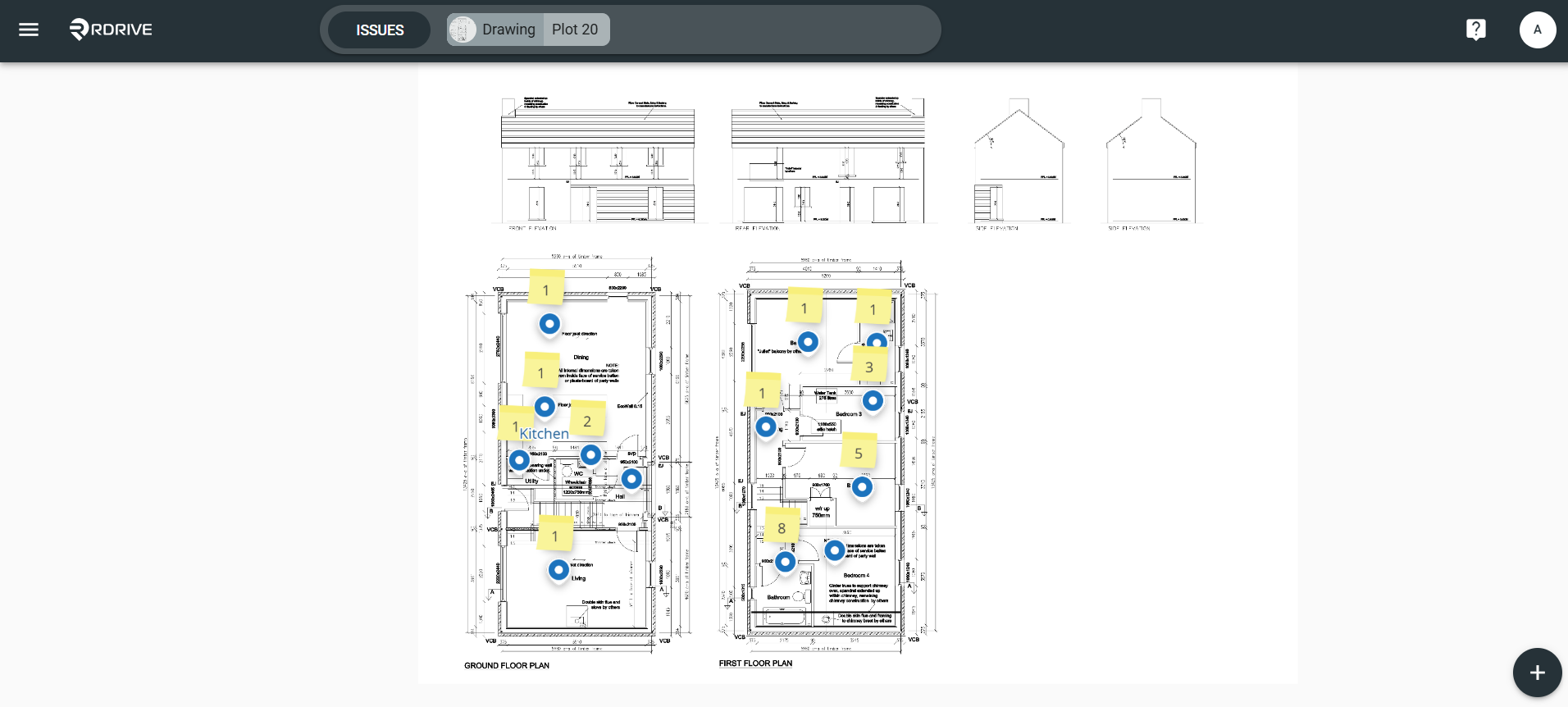Click the RDRIVE logo
This screenshot has width=1568, height=707.
[x=111, y=30]
